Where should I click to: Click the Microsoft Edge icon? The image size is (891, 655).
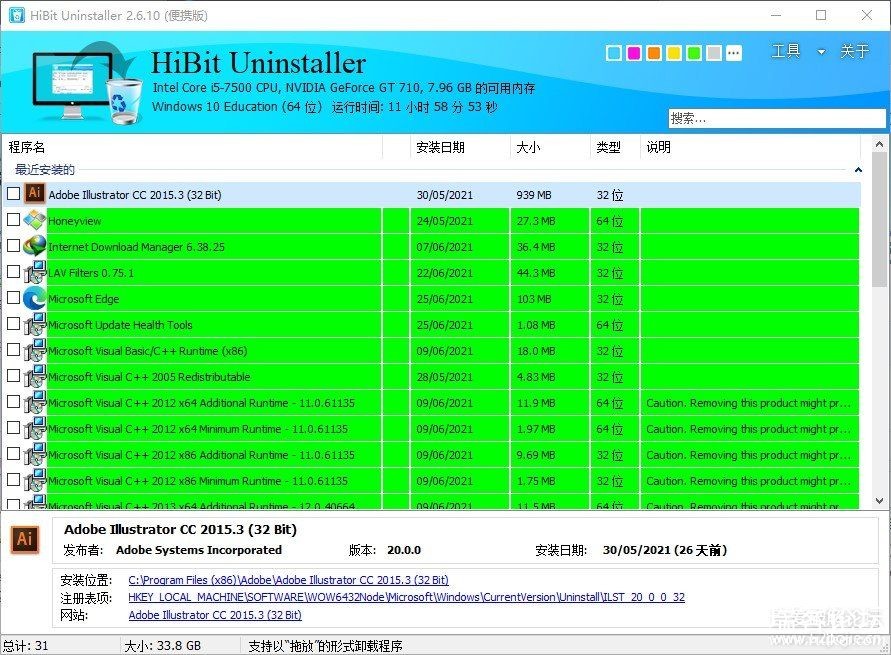(35, 298)
